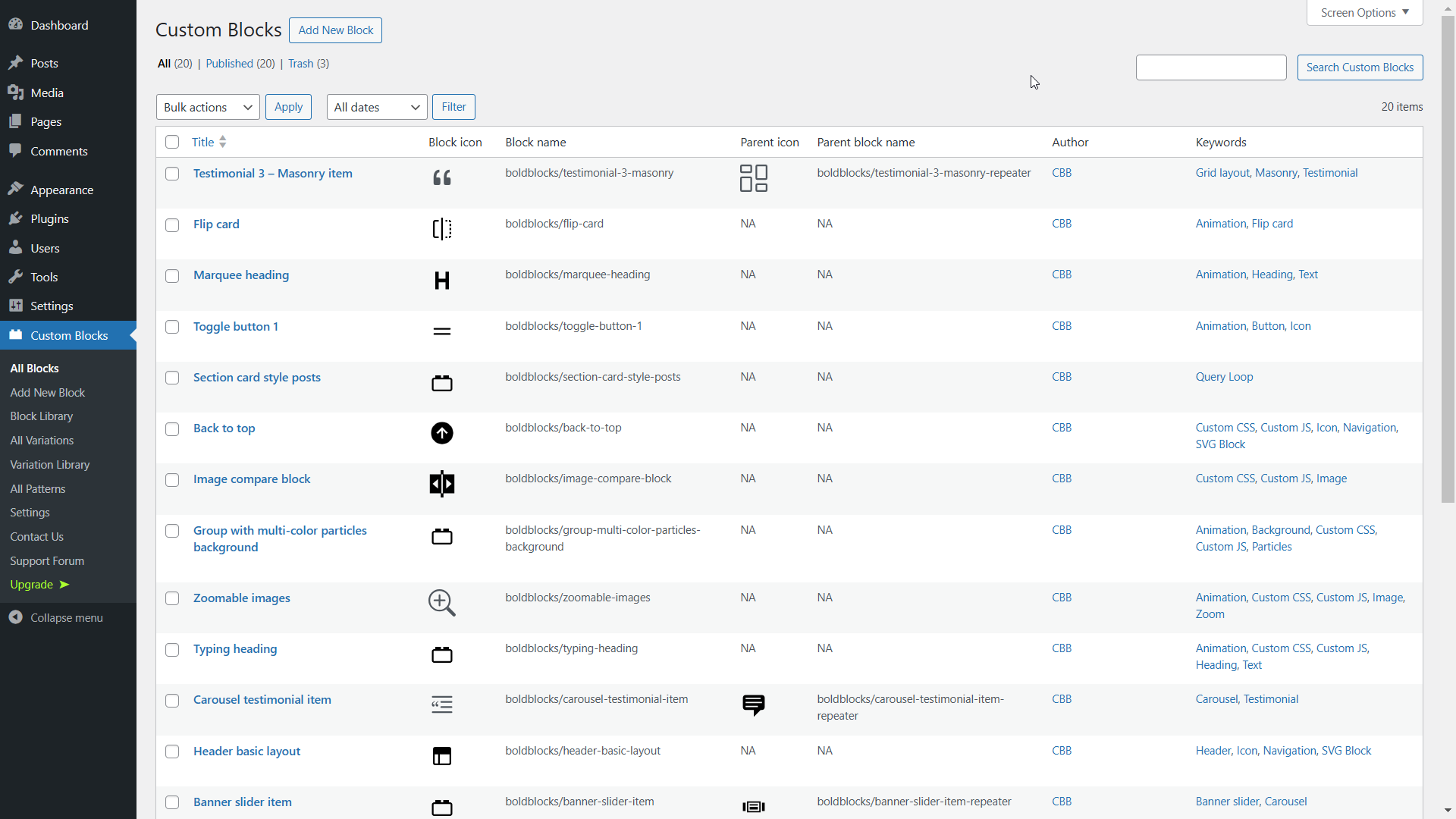The height and width of the screenshot is (819, 1456).
Task: Click the Carousel testimonial parent speech icon
Action: click(754, 705)
